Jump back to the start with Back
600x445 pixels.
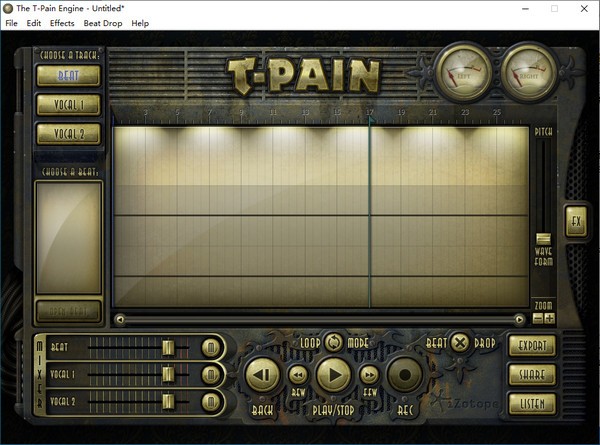[x=262, y=375]
